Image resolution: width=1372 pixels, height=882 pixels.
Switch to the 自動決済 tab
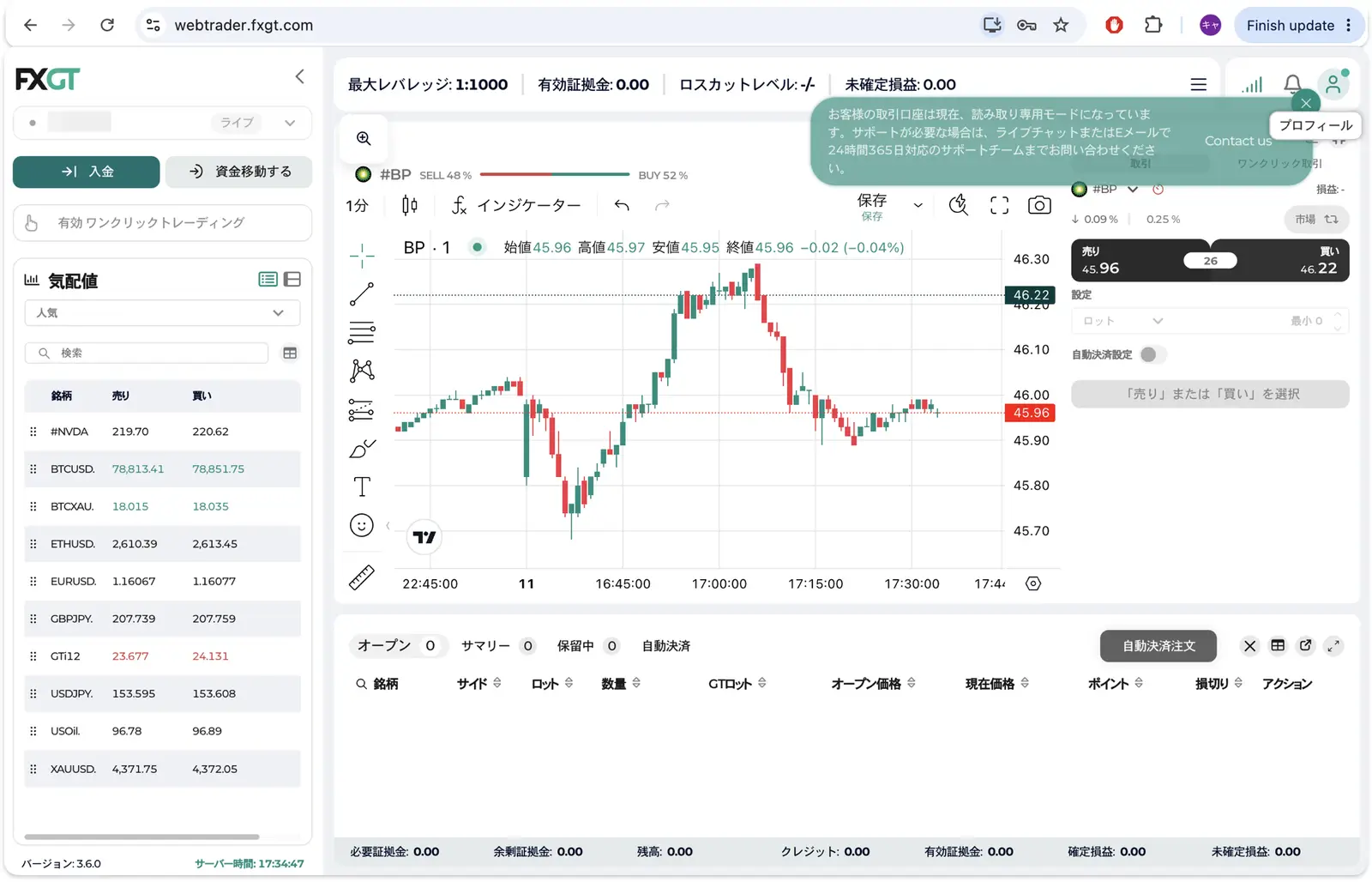[x=666, y=646]
